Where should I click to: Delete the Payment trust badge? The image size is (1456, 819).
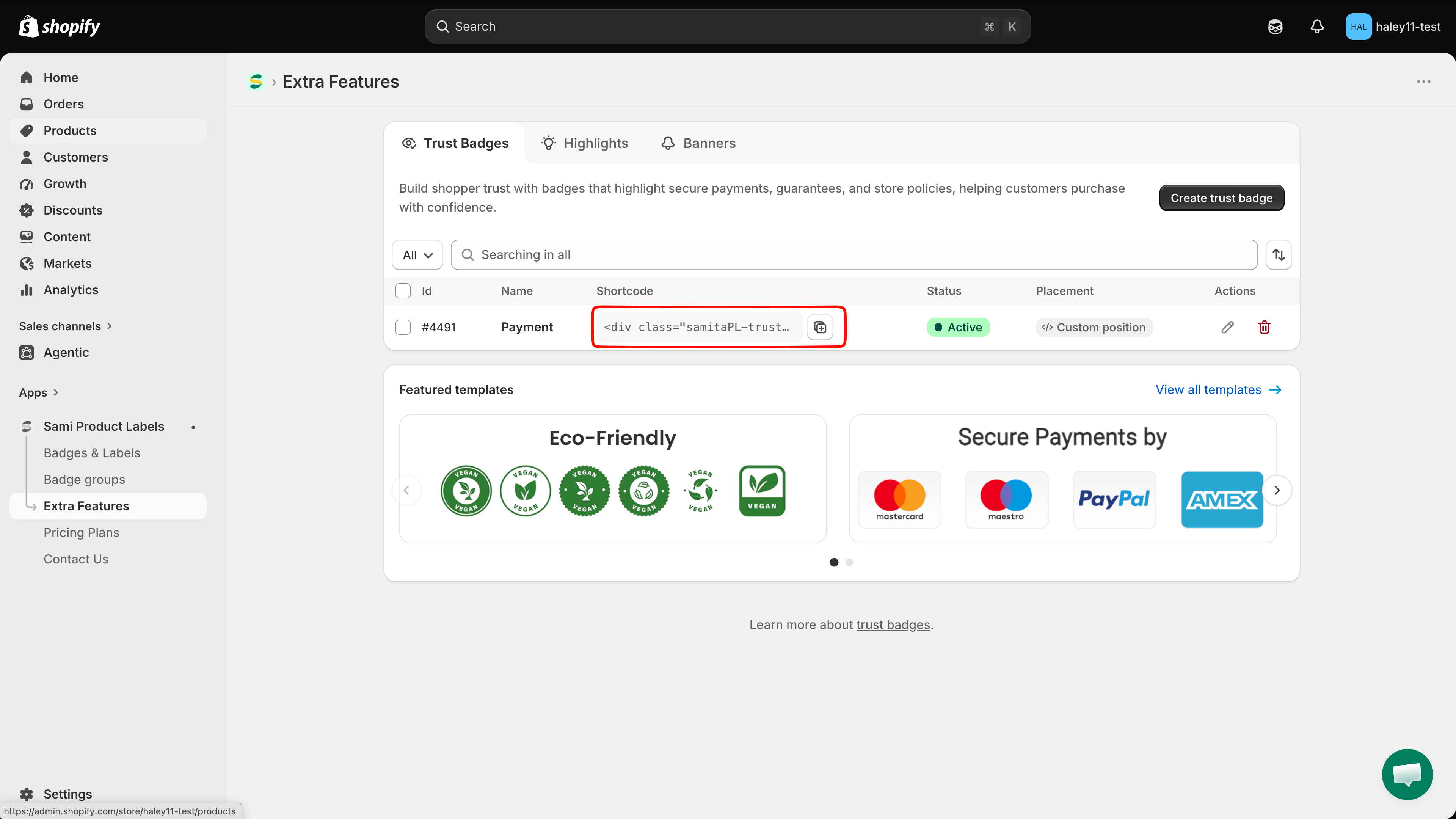[1265, 327]
